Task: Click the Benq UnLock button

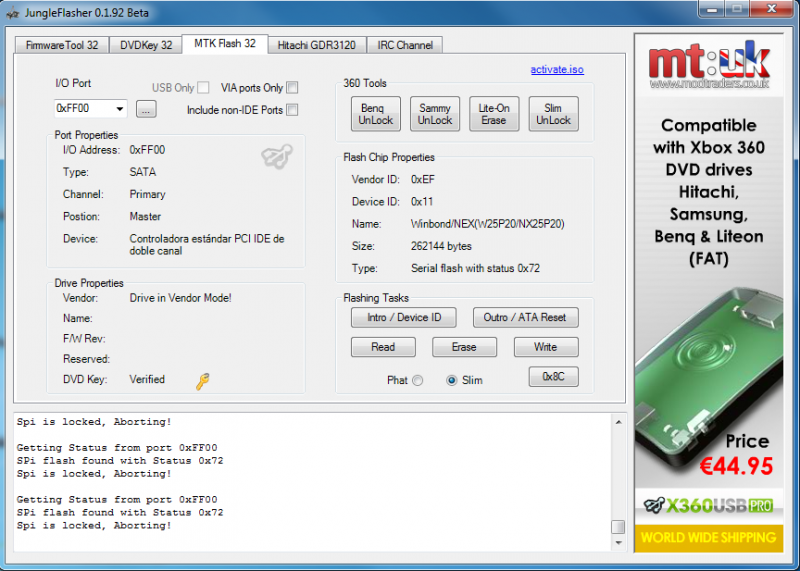Action: tap(376, 114)
